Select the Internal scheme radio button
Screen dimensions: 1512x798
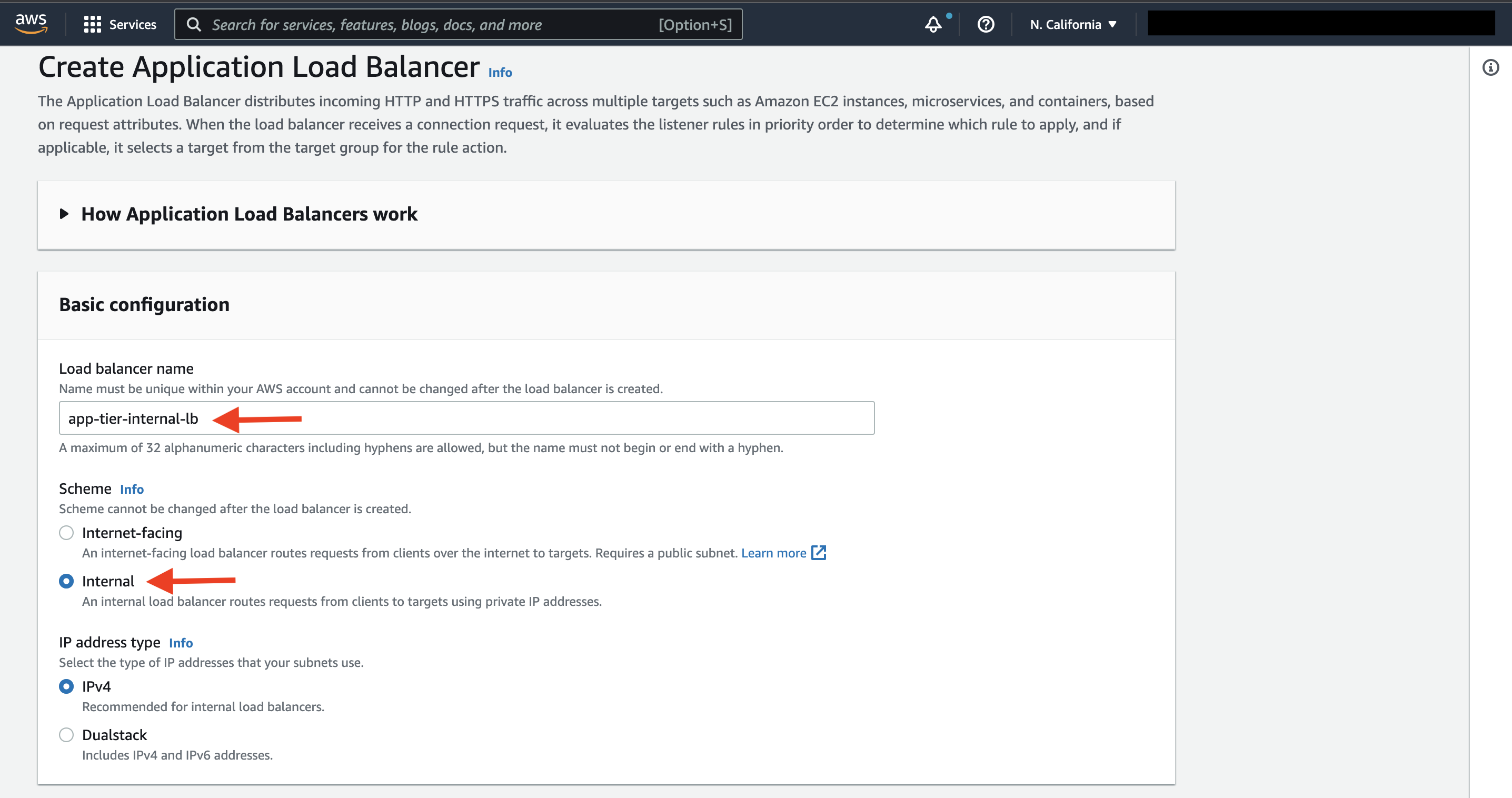point(66,582)
